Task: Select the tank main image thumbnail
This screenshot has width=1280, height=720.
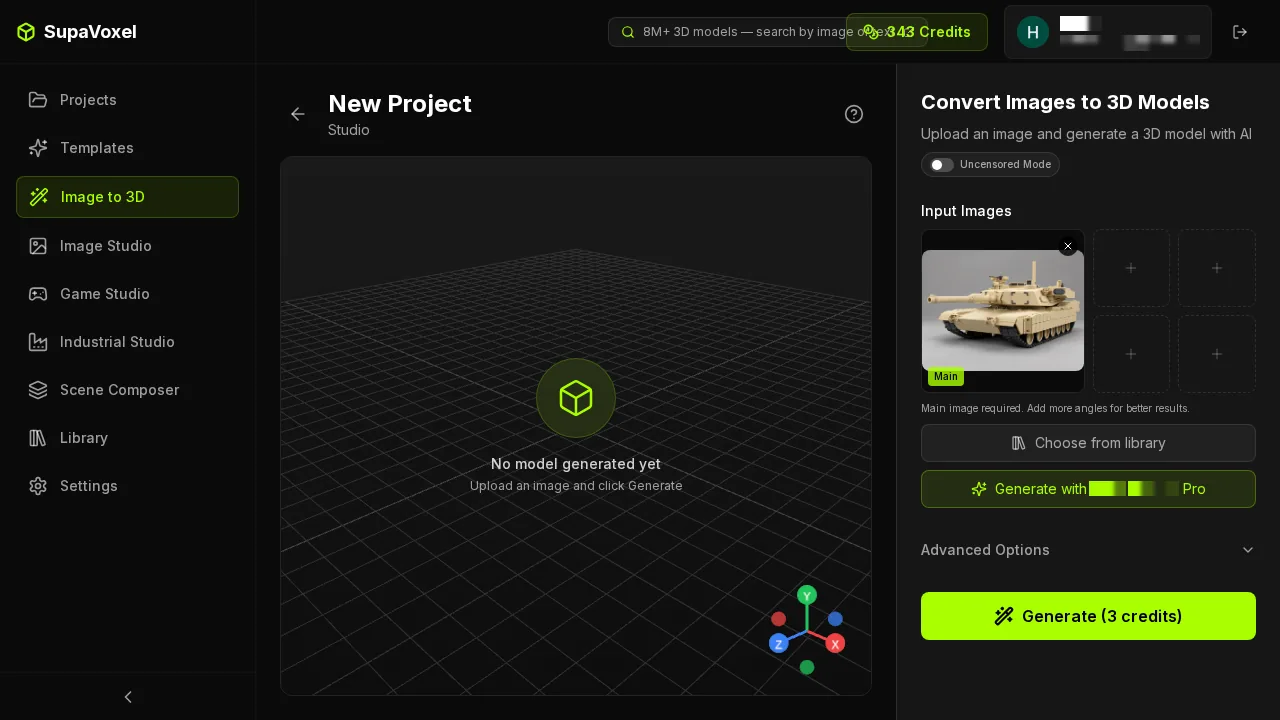Action: pyautogui.click(x=1003, y=311)
